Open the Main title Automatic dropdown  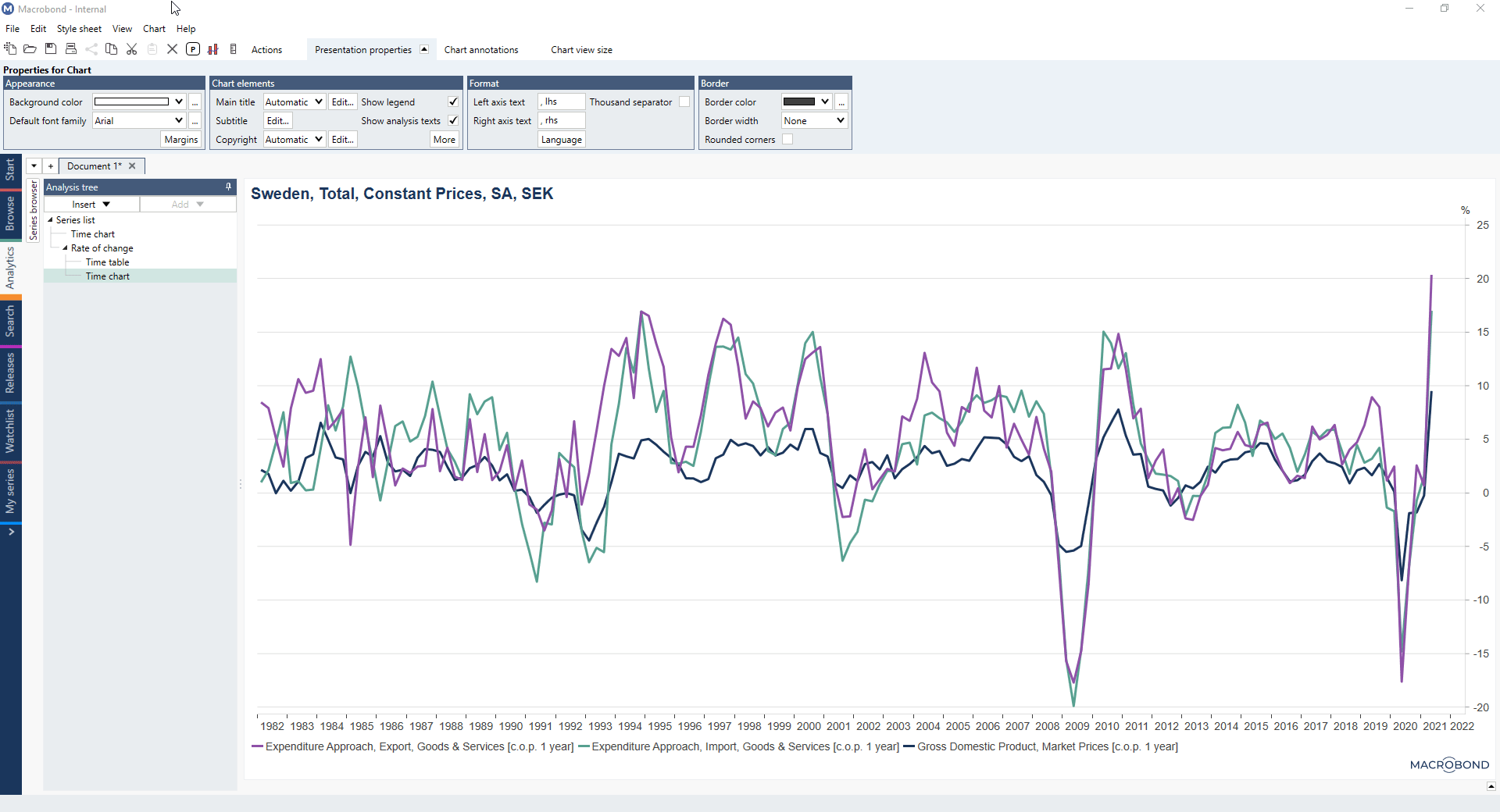tap(293, 101)
